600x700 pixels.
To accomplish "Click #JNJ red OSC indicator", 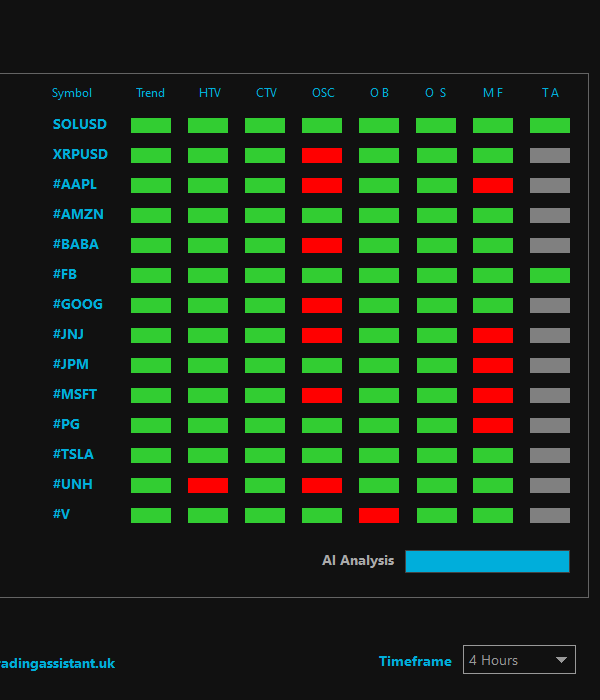I will [322, 335].
